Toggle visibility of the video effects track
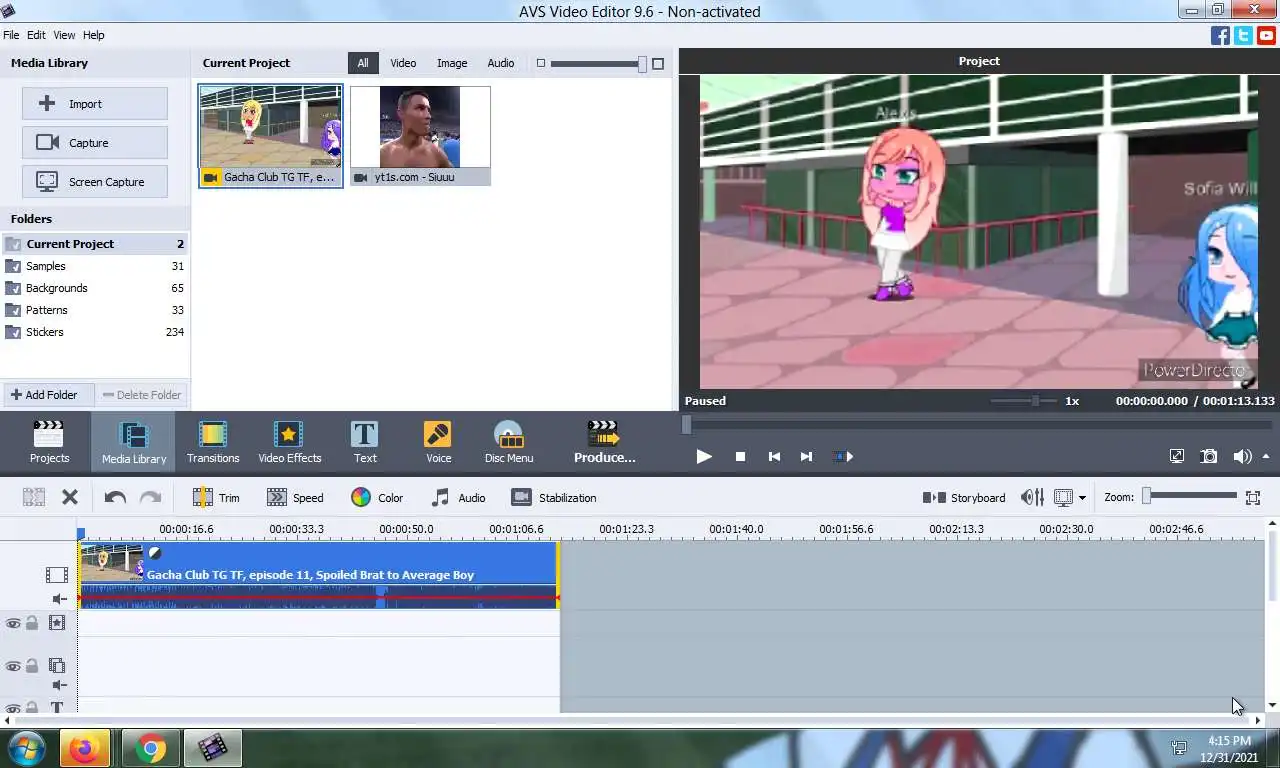Image resolution: width=1280 pixels, height=768 pixels. tap(13, 623)
